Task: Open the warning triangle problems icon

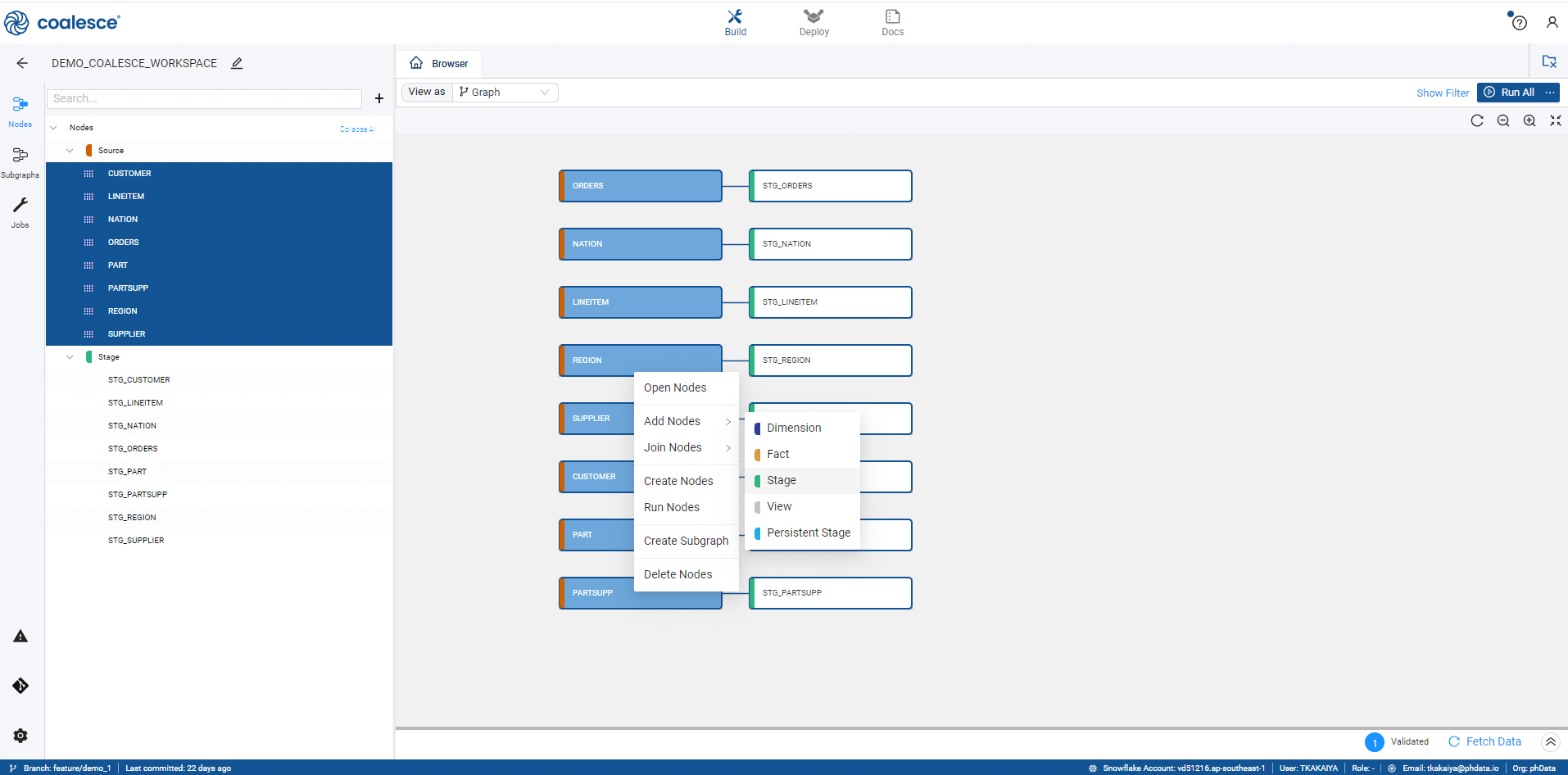Action: [x=20, y=637]
